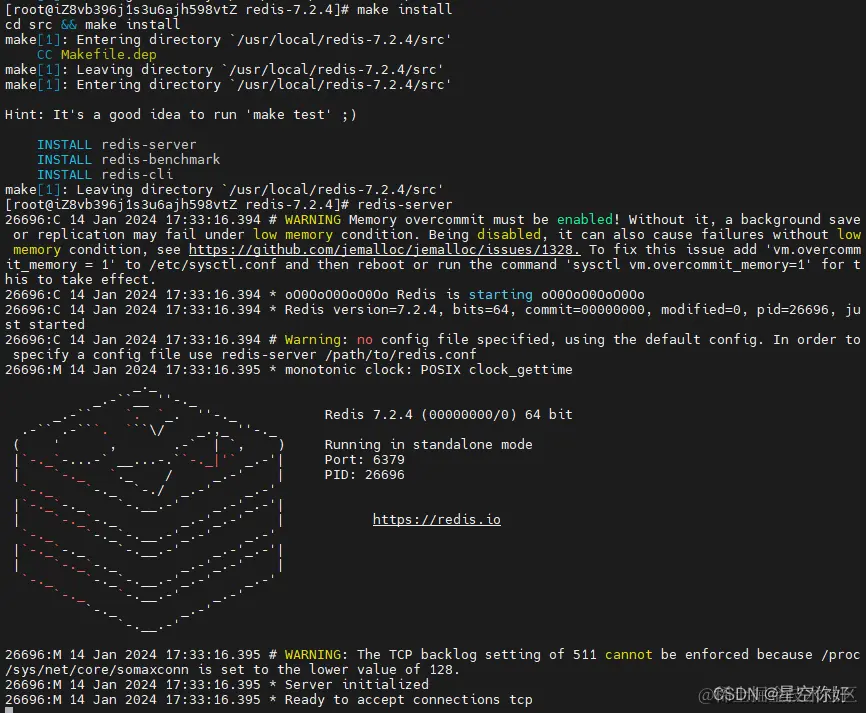Click the 'PID: 26696' text
Screen dimensions: 866x713
(365, 474)
